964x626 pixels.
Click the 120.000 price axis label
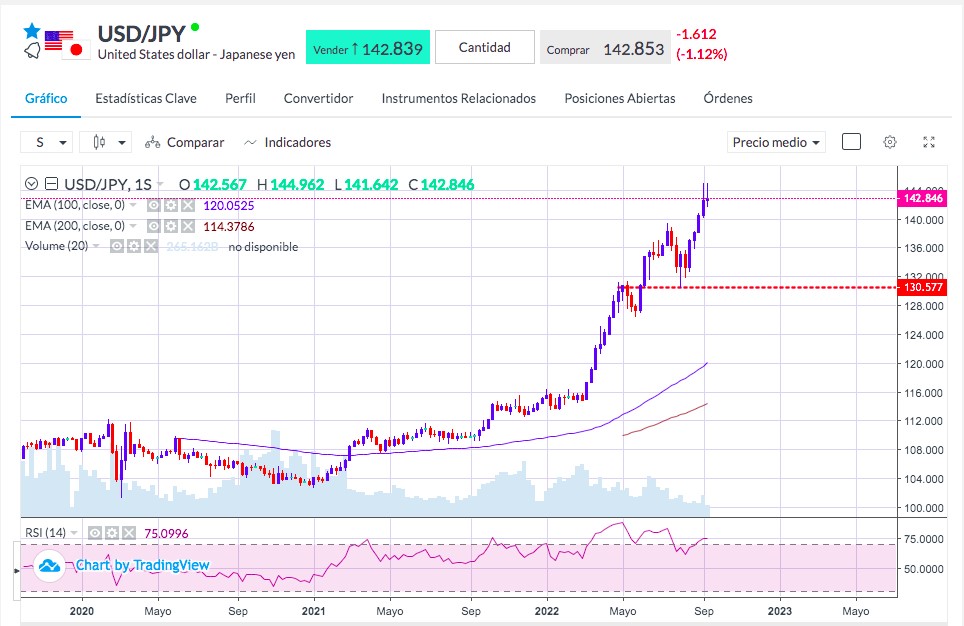pyautogui.click(x=923, y=364)
